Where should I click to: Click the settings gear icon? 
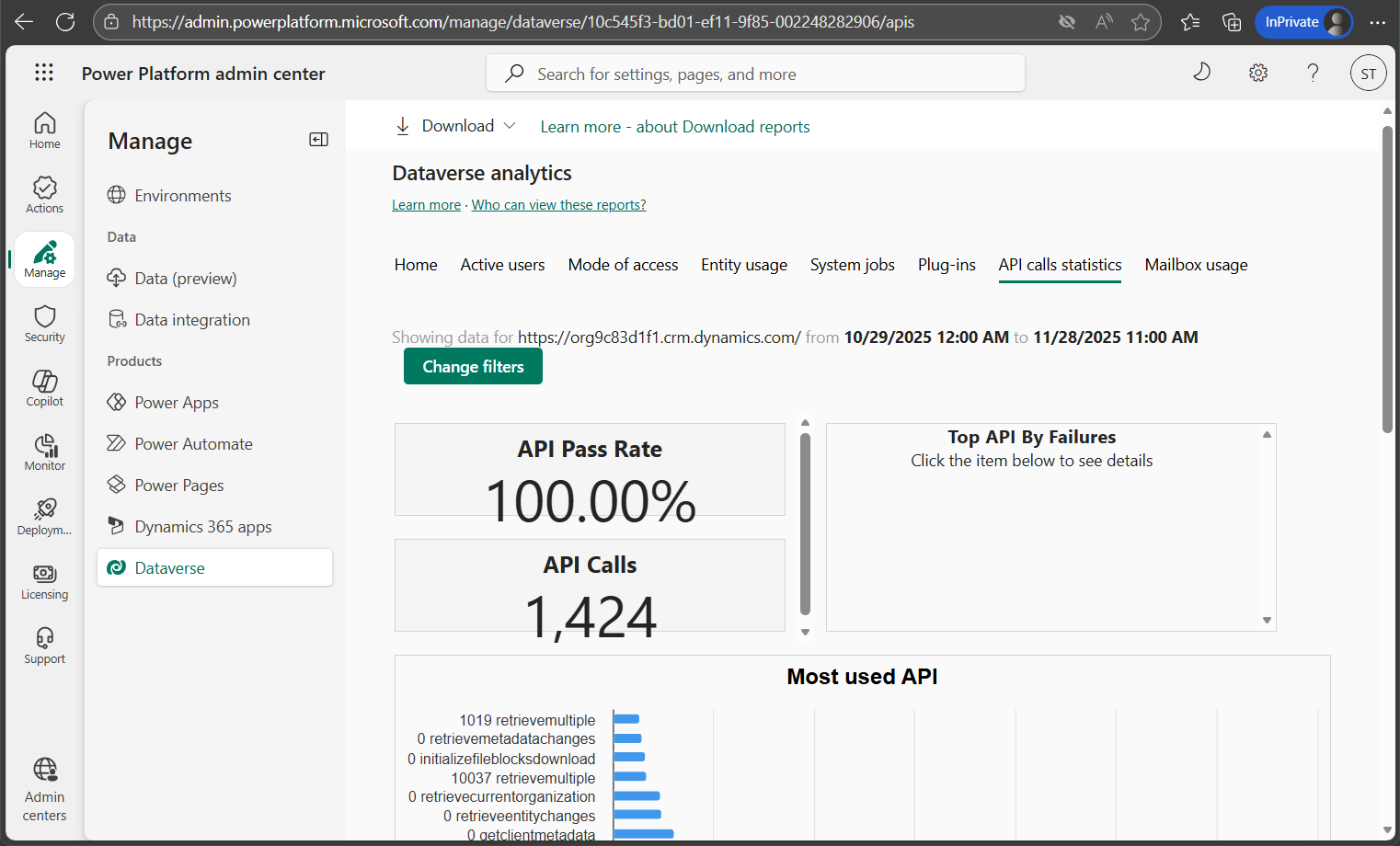[1257, 73]
